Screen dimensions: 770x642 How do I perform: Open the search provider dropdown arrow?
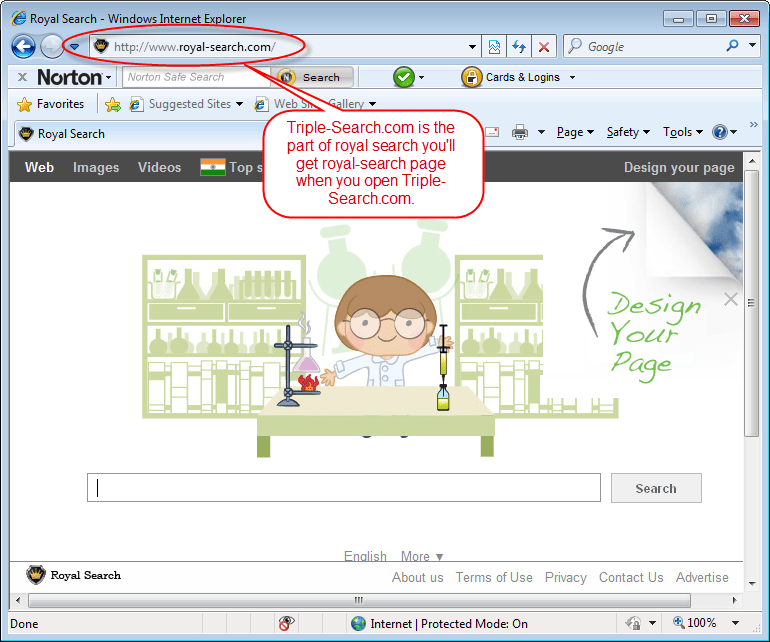(x=752, y=45)
